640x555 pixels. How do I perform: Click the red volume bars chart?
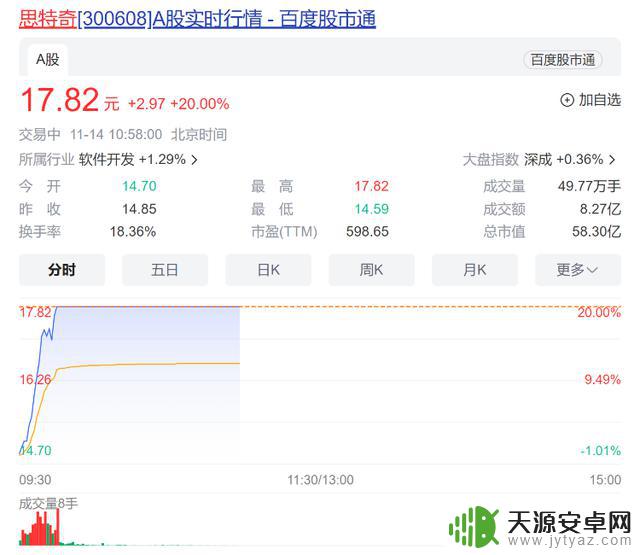coord(41,529)
